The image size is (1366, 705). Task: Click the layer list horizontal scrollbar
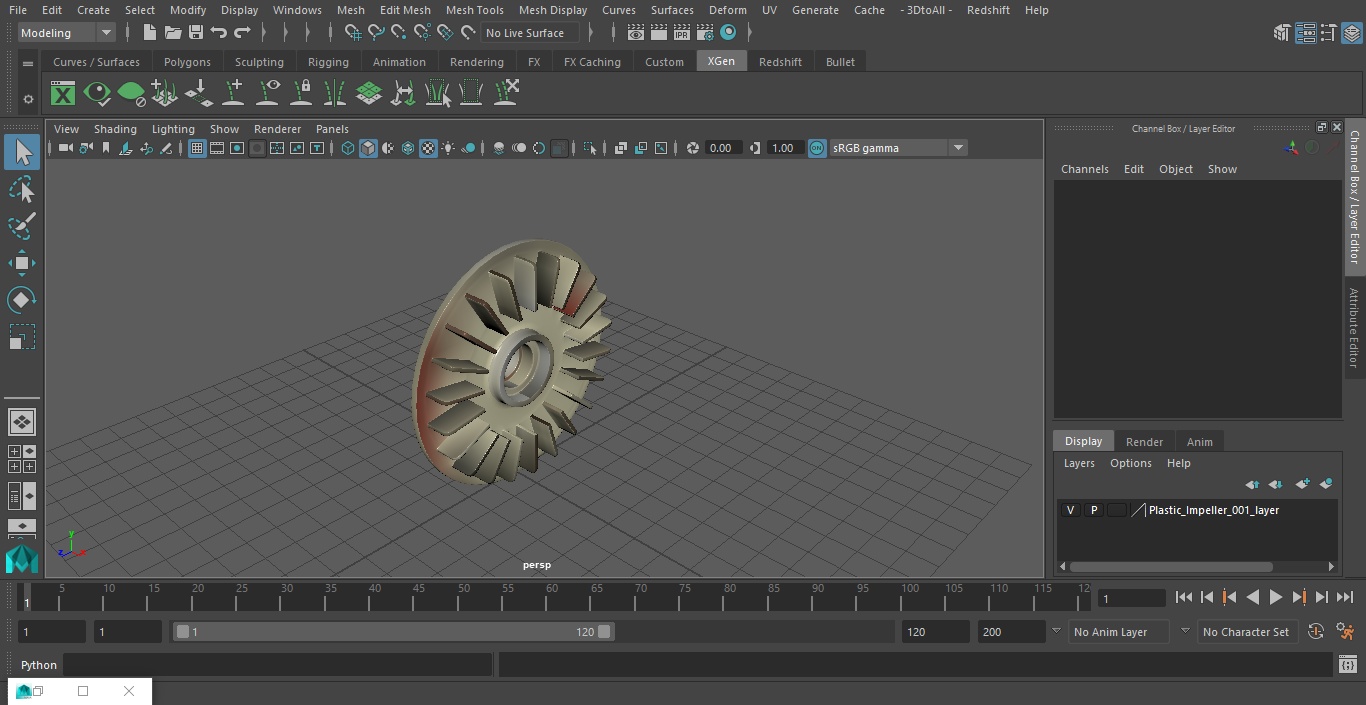(1171, 566)
